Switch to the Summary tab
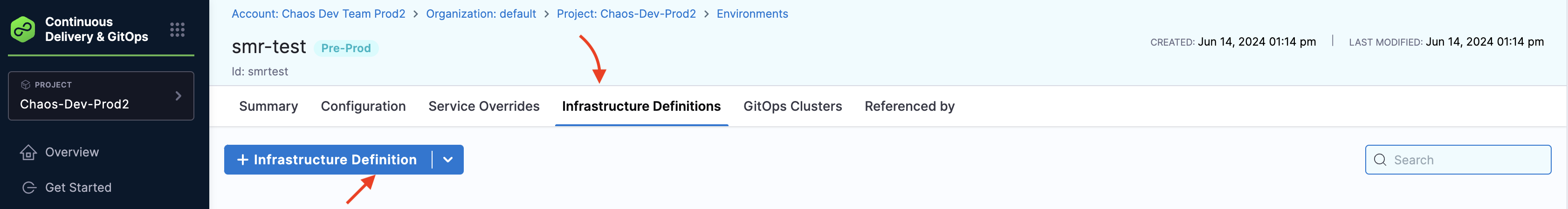 pyautogui.click(x=268, y=106)
